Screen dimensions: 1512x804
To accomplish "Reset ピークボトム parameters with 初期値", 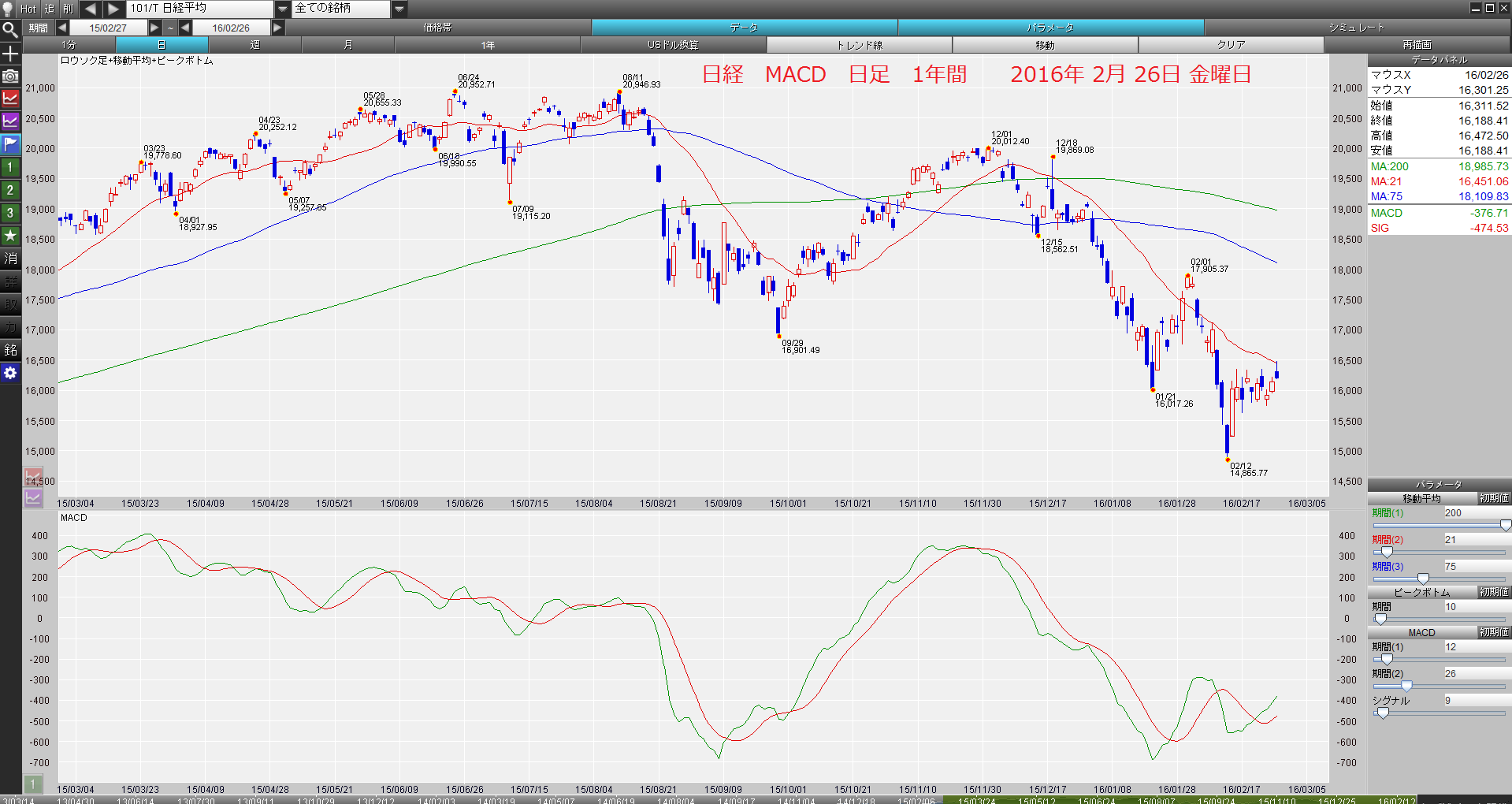I will coord(1494,592).
